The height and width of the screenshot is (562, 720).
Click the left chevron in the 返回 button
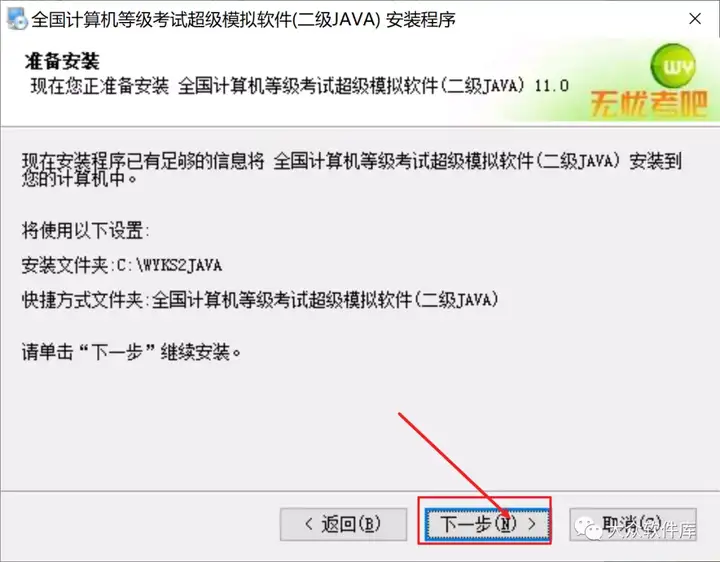309,524
